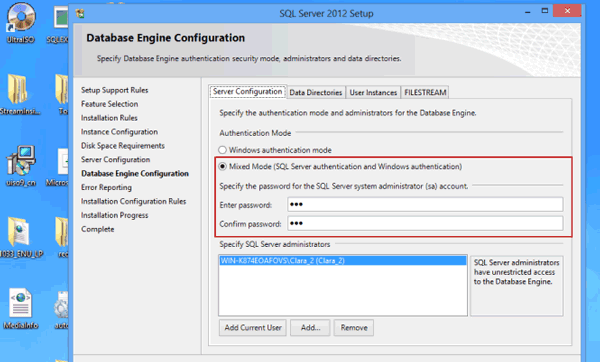The width and height of the screenshot is (600, 362).
Task: Select the MediaInfo desktop file icon
Action: [21, 308]
